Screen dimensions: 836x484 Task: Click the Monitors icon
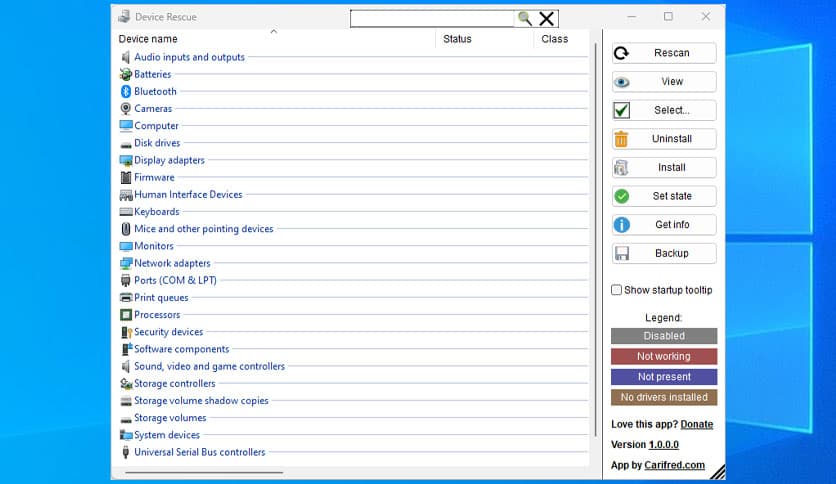126,246
